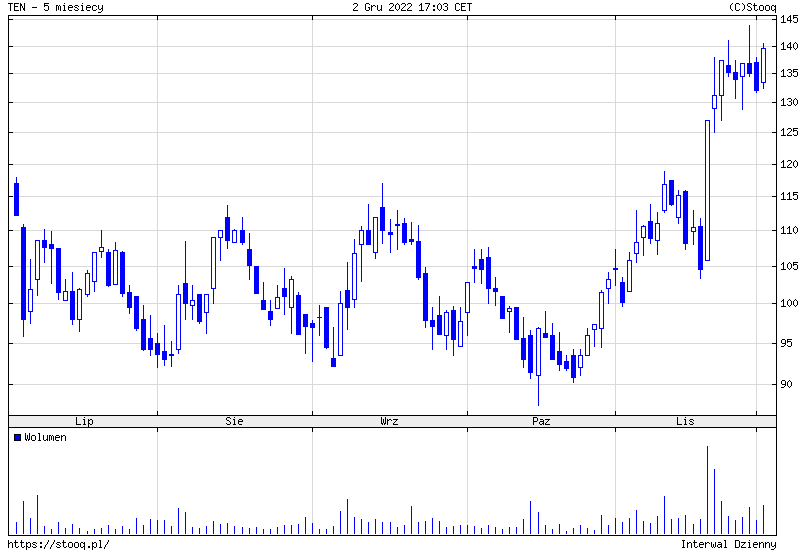Click the 'TEN - 5 miesiecy' chart title

point(56,7)
